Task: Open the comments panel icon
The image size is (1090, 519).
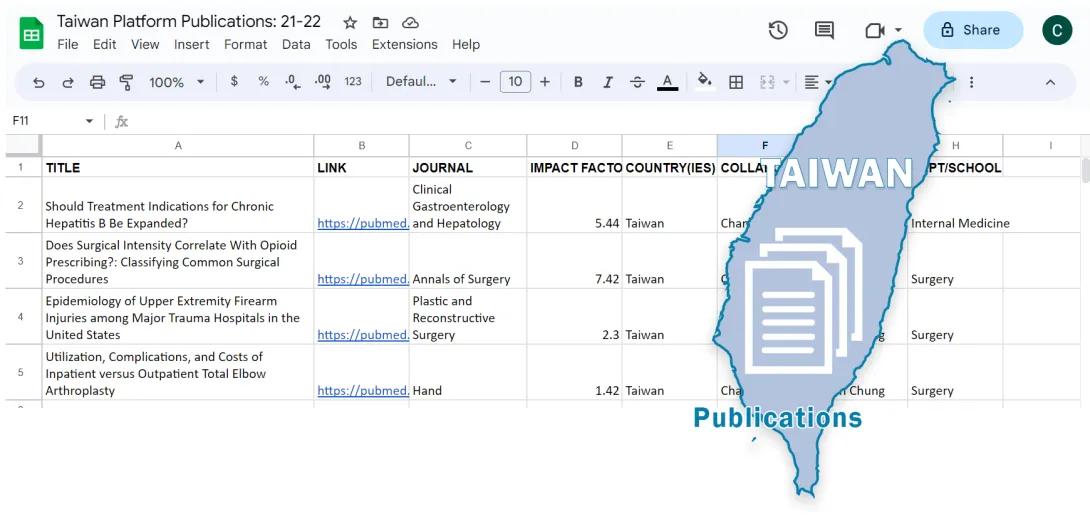Action: click(x=824, y=30)
